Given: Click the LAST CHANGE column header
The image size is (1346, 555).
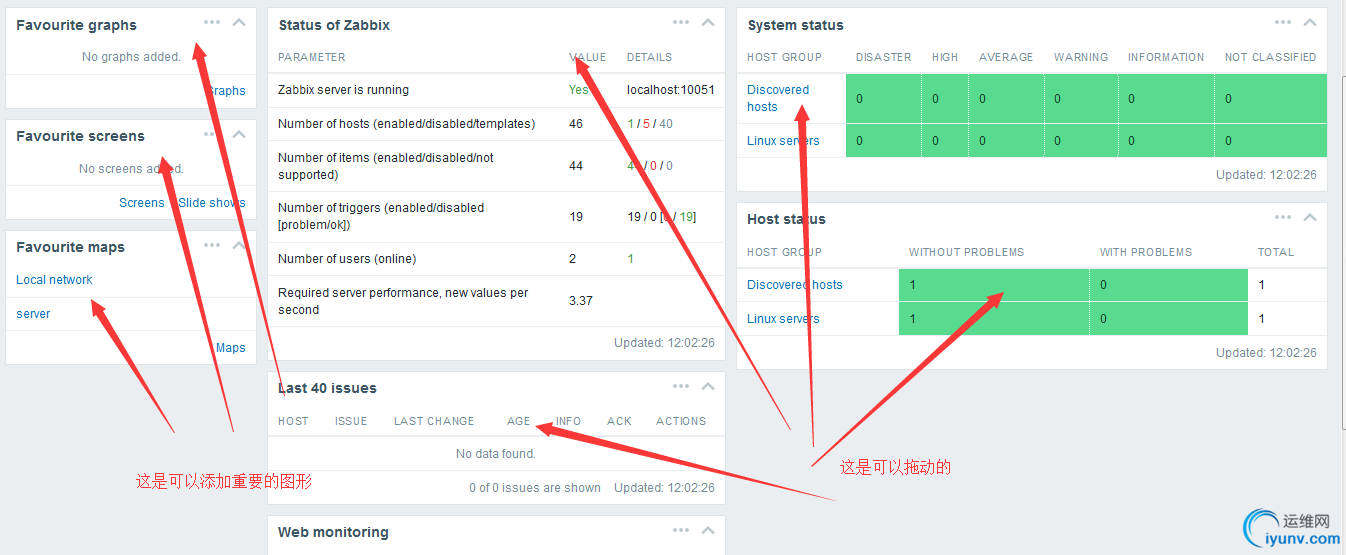Looking at the screenshot, I should coord(434,422).
